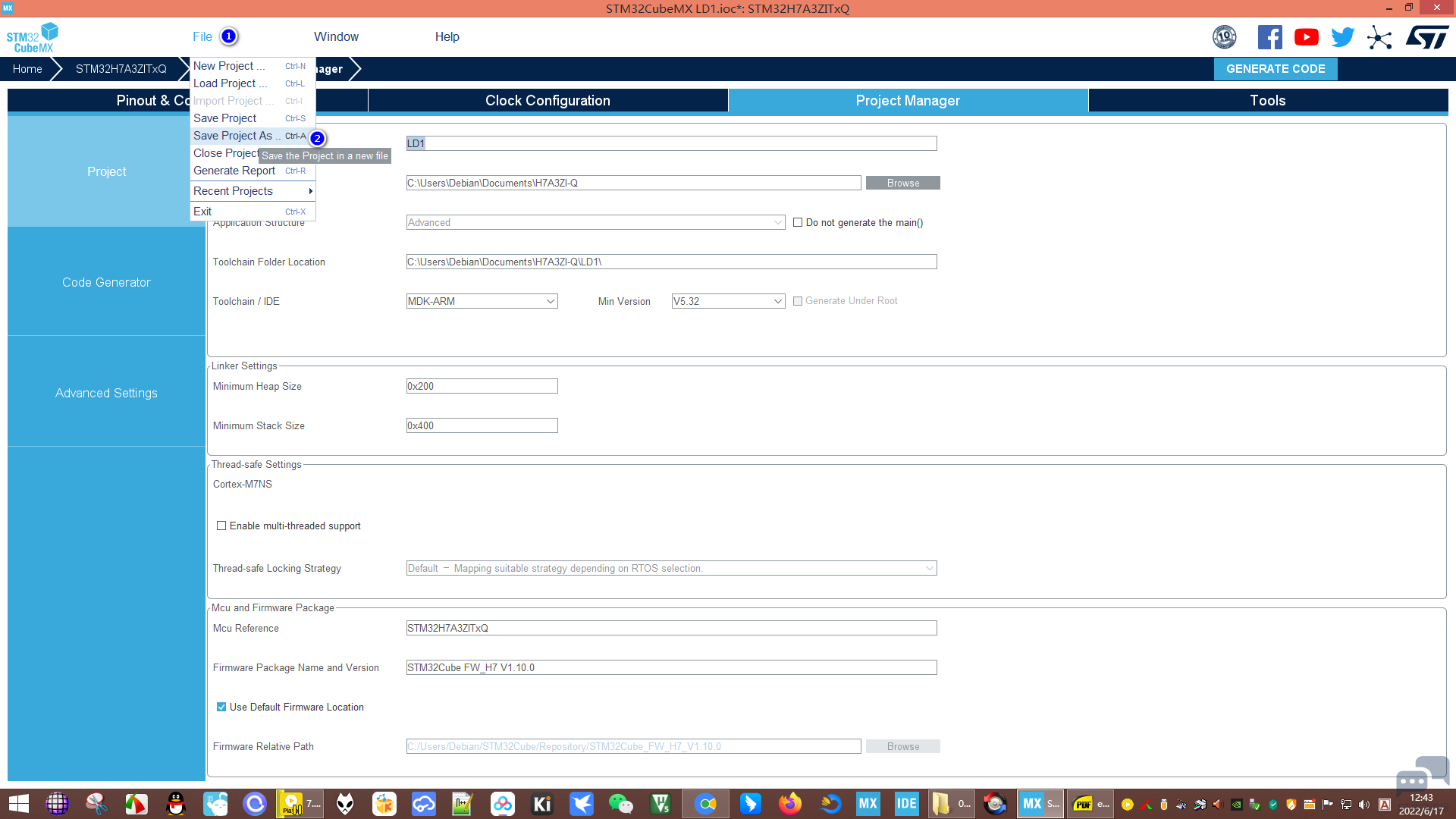Choose 'New Project' from File menu
This screenshot has height=819, width=1456.
pyautogui.click(x=253, y=66)
